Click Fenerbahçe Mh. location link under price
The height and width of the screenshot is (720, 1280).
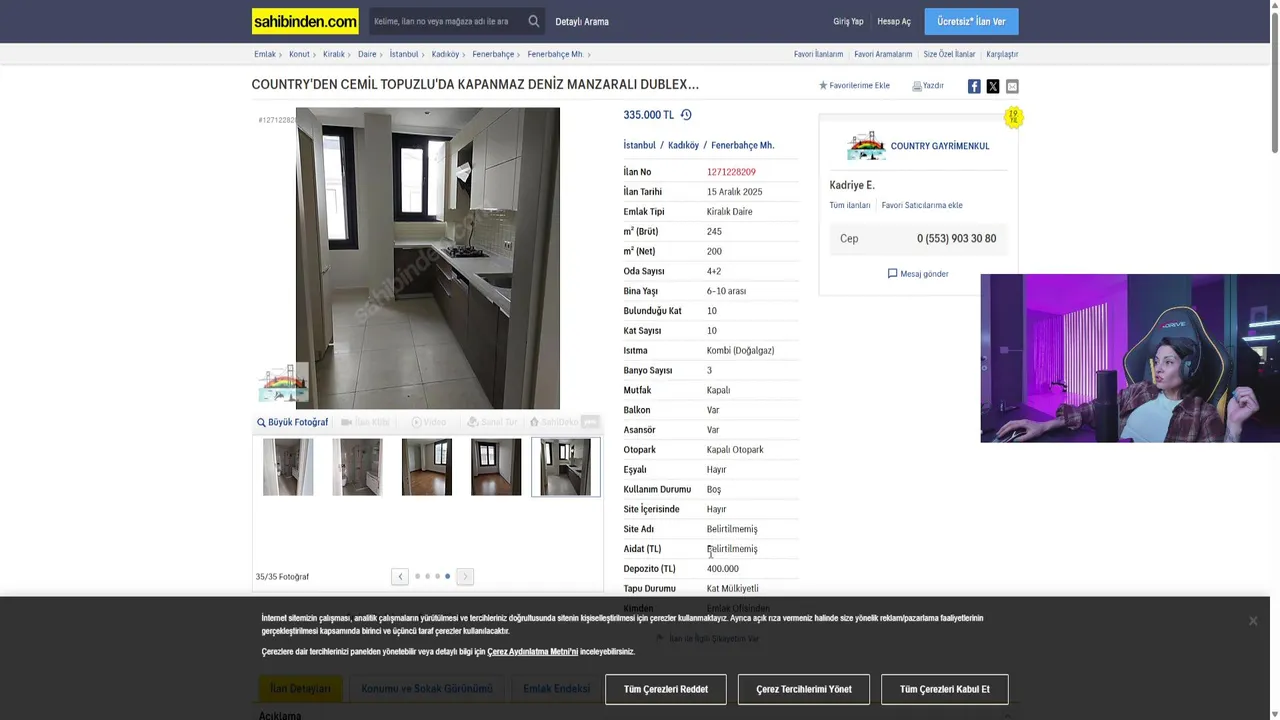(742, 145)
